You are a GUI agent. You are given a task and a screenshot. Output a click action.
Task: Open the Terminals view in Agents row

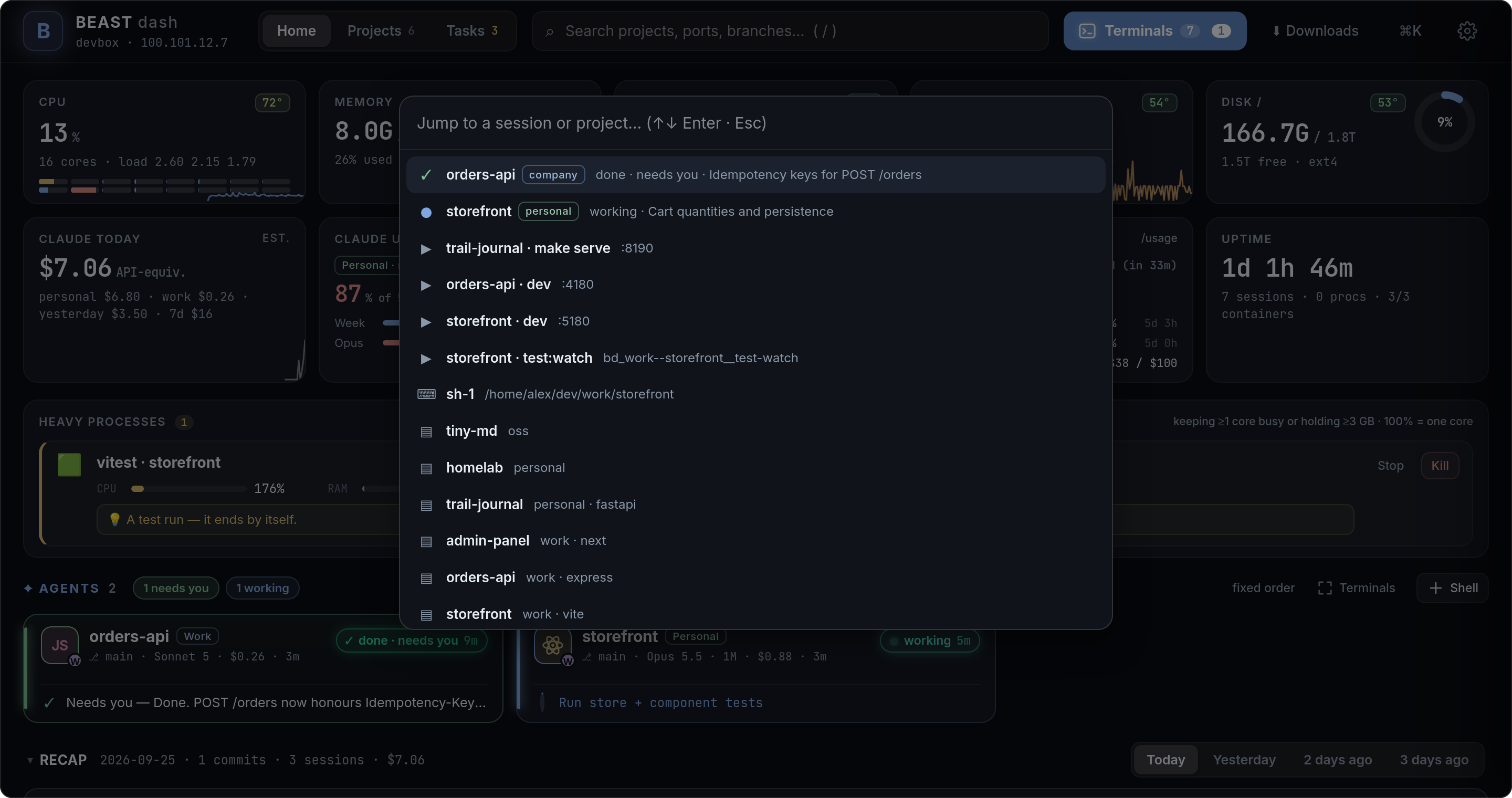point(1356,588)
